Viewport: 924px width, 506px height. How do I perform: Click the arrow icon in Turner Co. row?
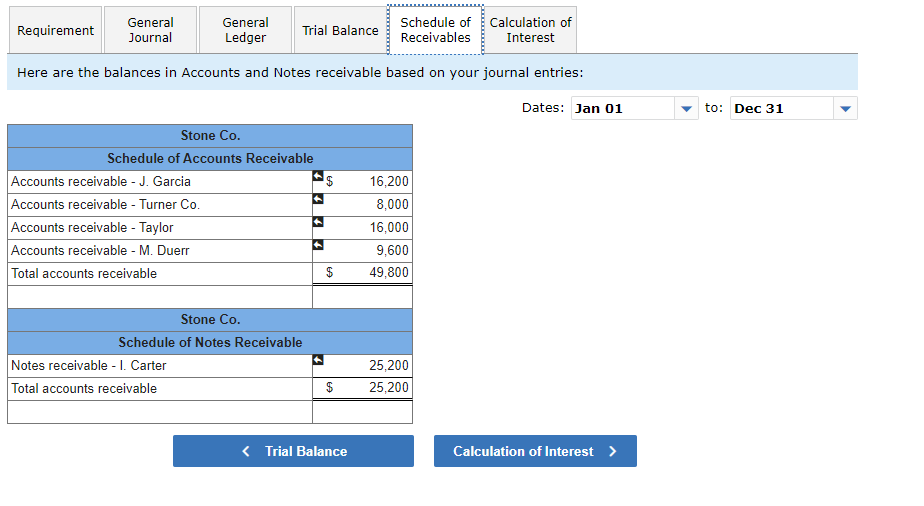click(x=318, y=199)
